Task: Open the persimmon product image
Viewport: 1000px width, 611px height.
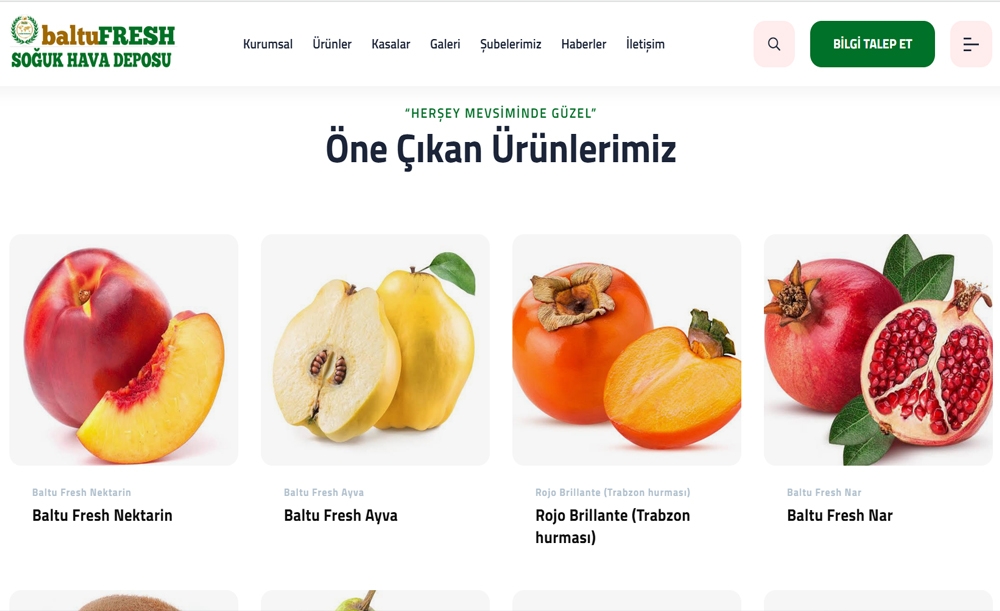Action: tap(627, 350)
